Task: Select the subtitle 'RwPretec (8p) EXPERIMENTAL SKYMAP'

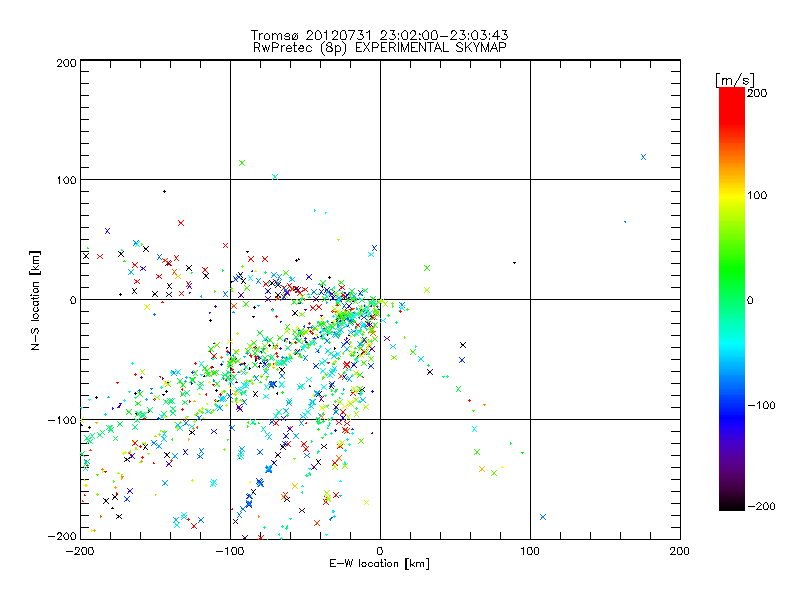Action: 380,48
